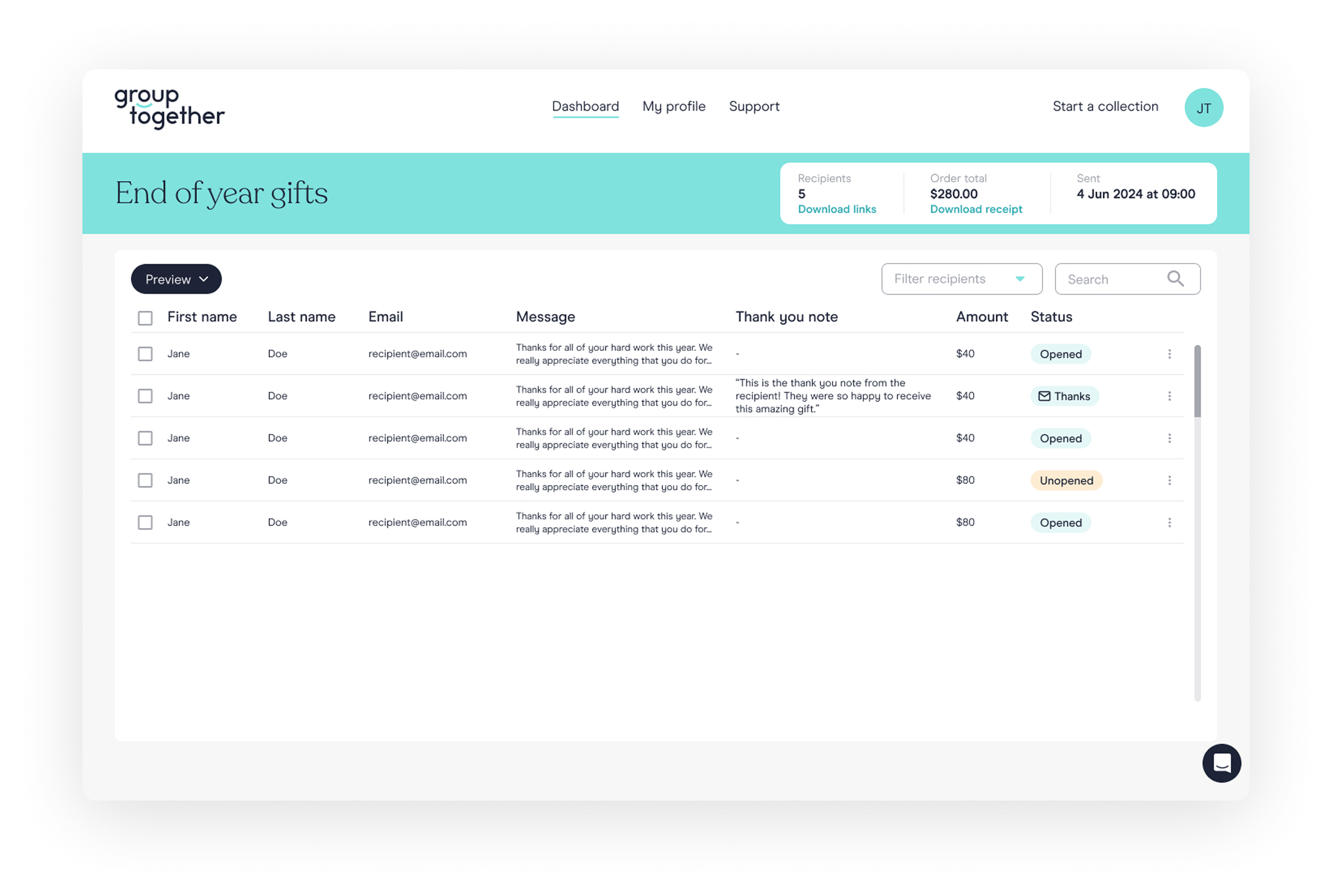Expand the Preview dropdown button
Screen dimensions: 1332x896
pyautogui.click(x=176, y=279)
